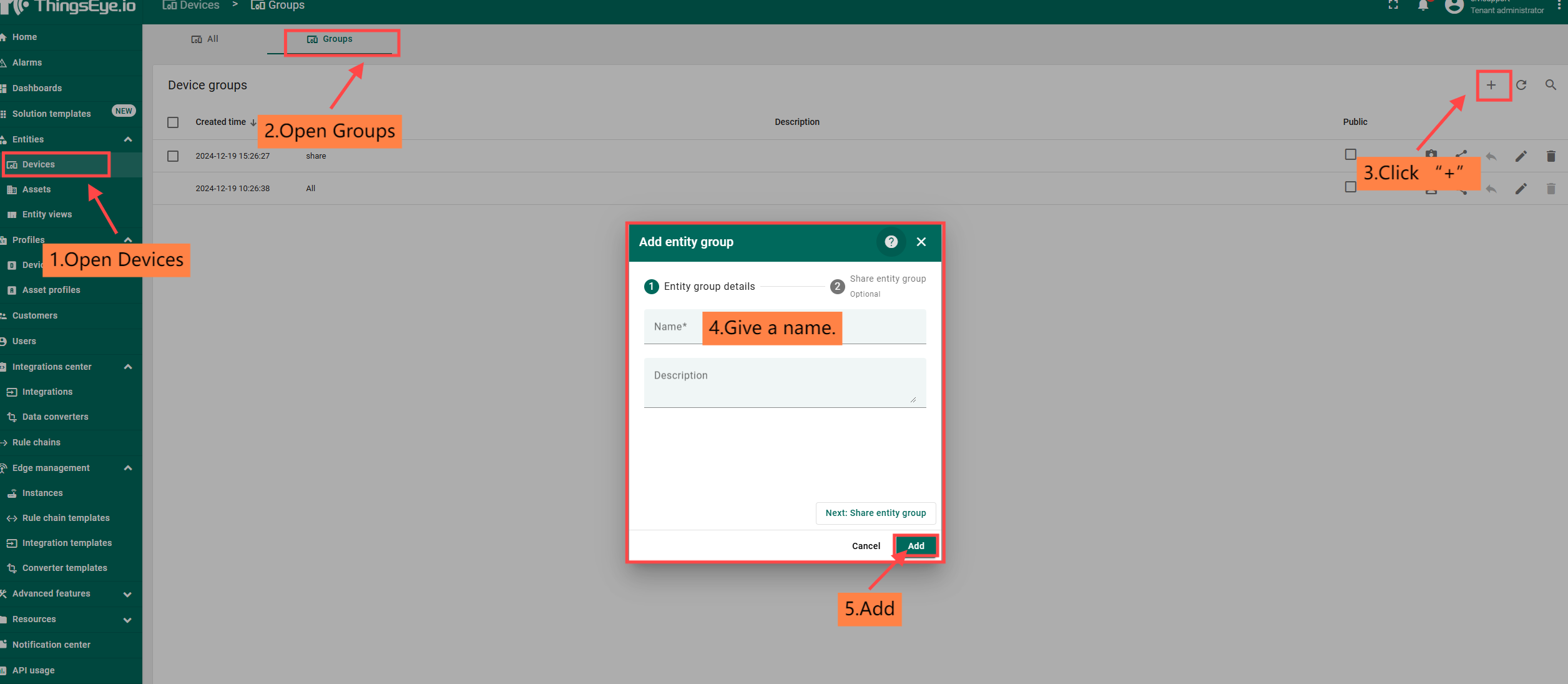Image resolution: width=1568 pixels, height=684 pixels.
Task: Click Next: Share entity group button
Action: [x=875, y=513]
